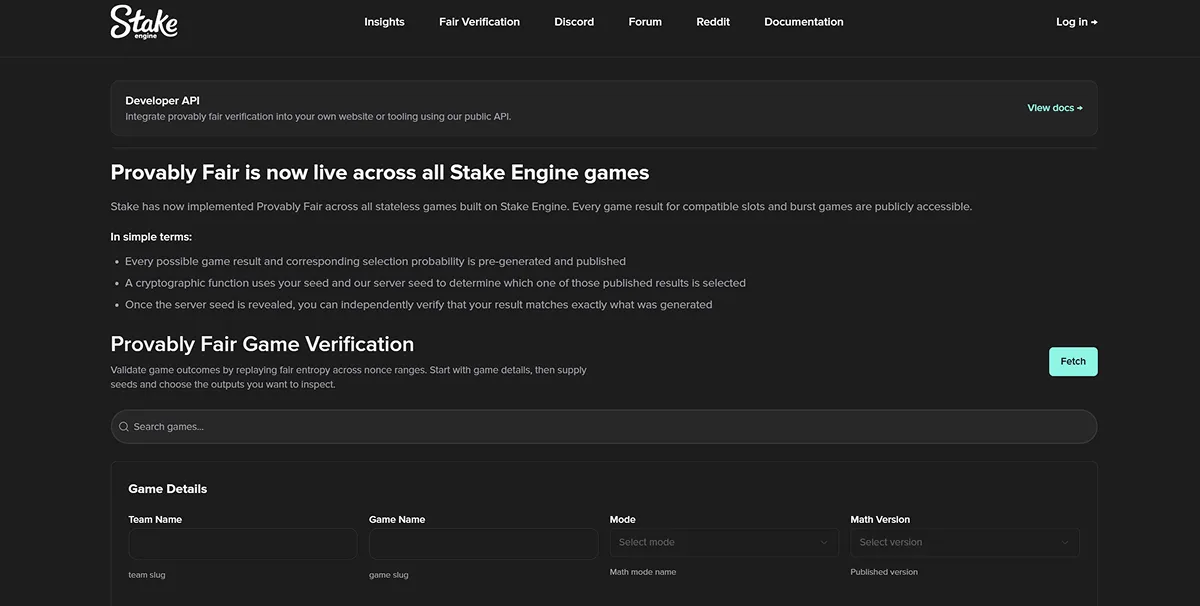Click the 'Published version' helper text
This screenshot has height=606, width=1200.
click(884, 572)
